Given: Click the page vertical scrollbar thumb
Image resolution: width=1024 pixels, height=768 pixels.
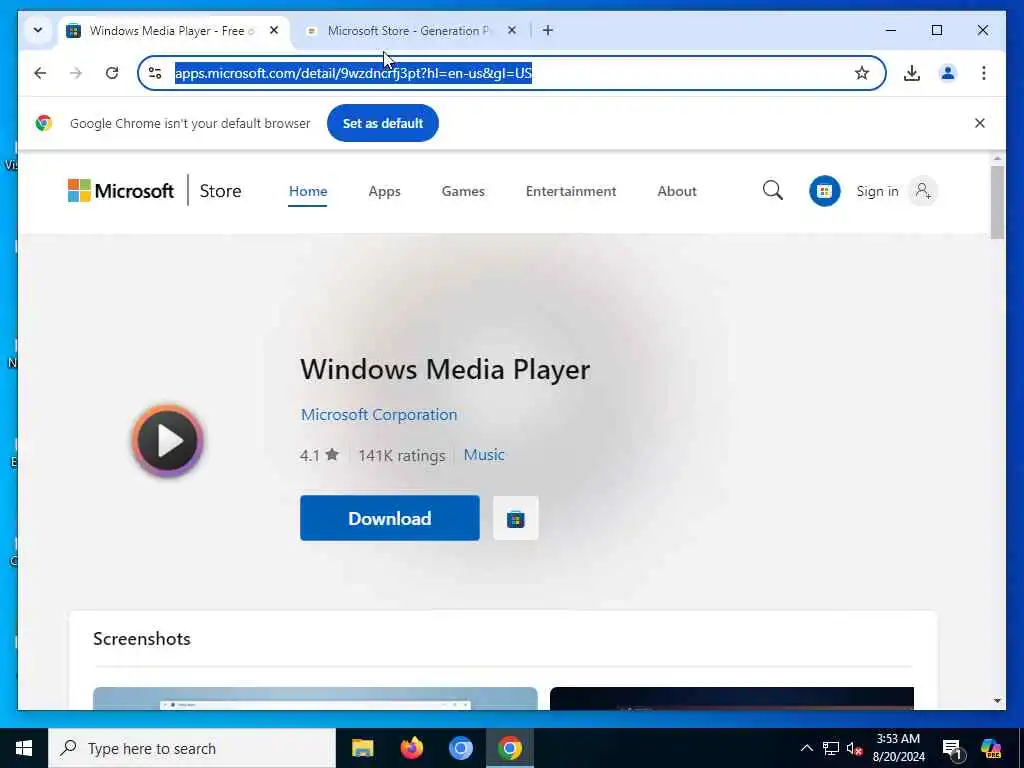Looking at the screenshot, I should 997,202.
